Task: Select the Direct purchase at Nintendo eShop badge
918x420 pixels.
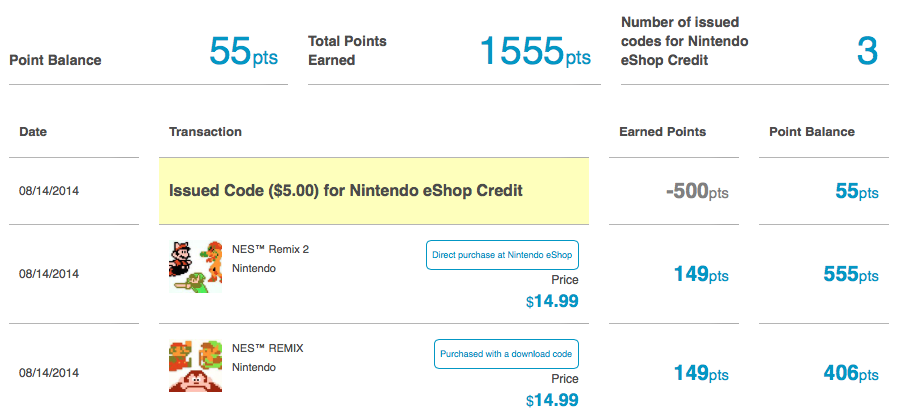Action: click(502, 255)
